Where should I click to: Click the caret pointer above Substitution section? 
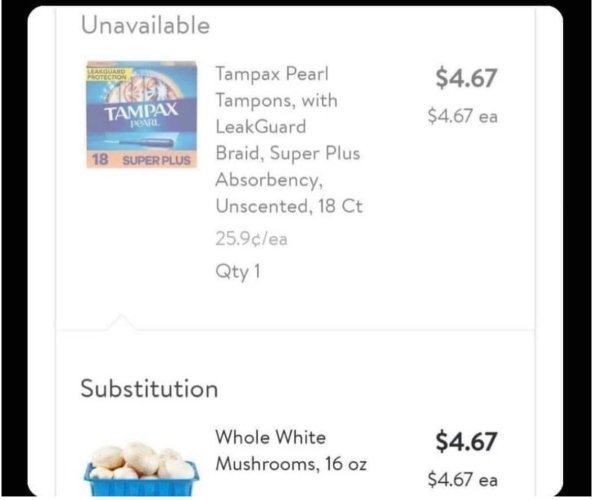[x=121, y=322]
